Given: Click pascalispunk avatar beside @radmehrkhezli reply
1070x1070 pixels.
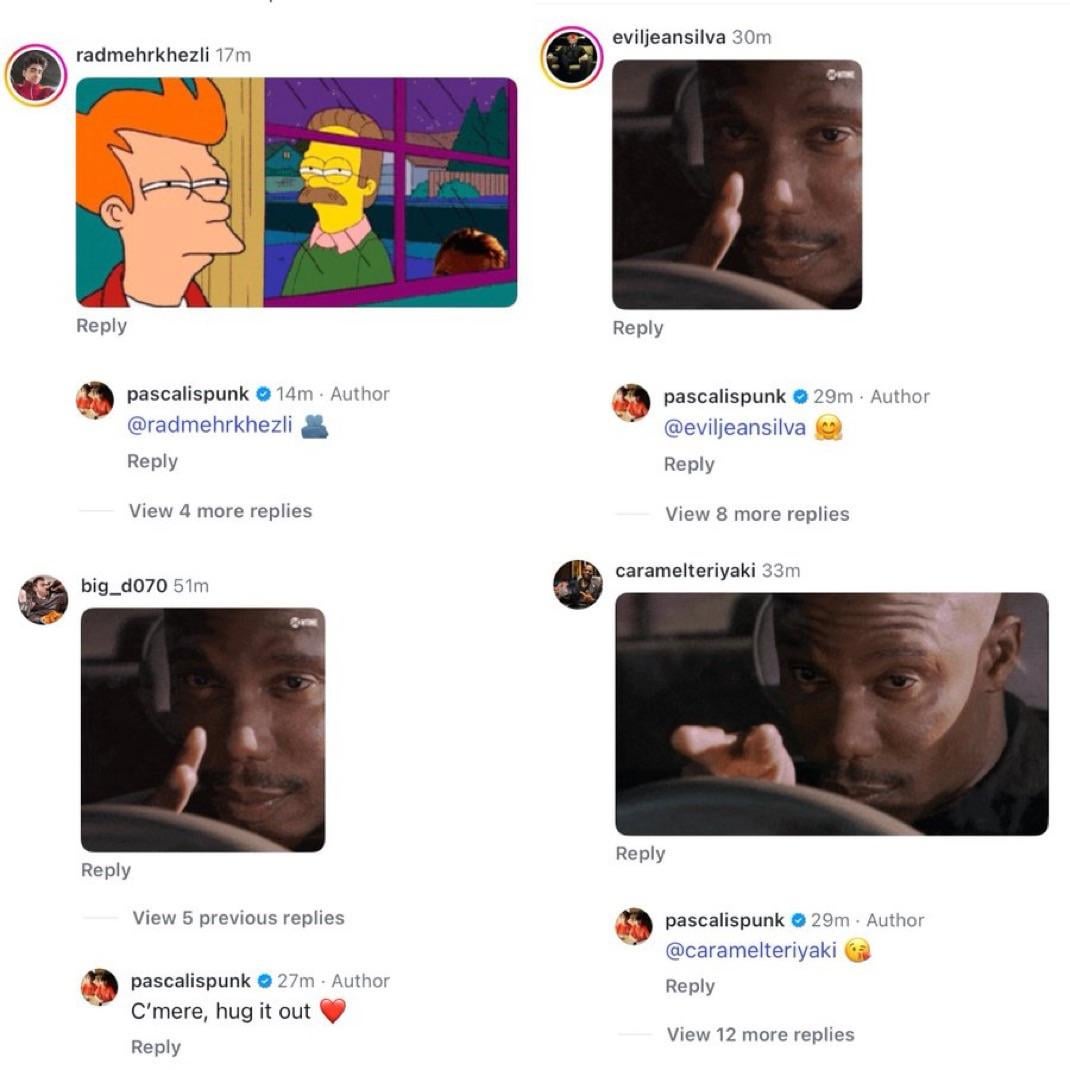Looking at the screenshot, I should click(95, 400).
